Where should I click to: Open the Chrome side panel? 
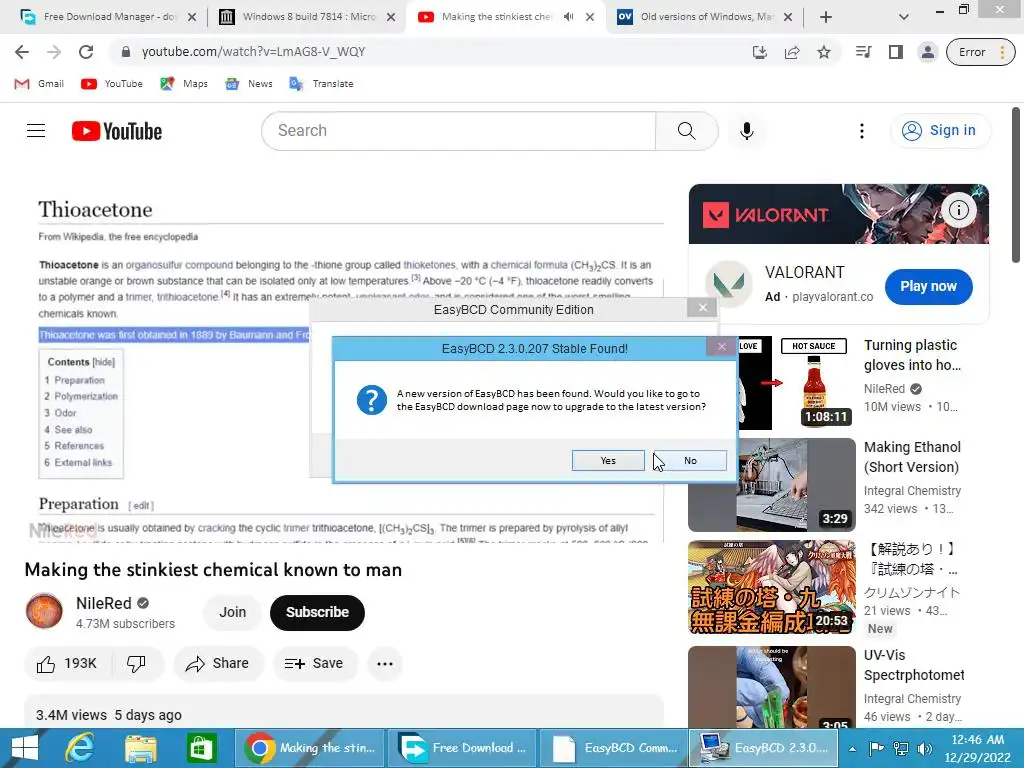point(895,52)
